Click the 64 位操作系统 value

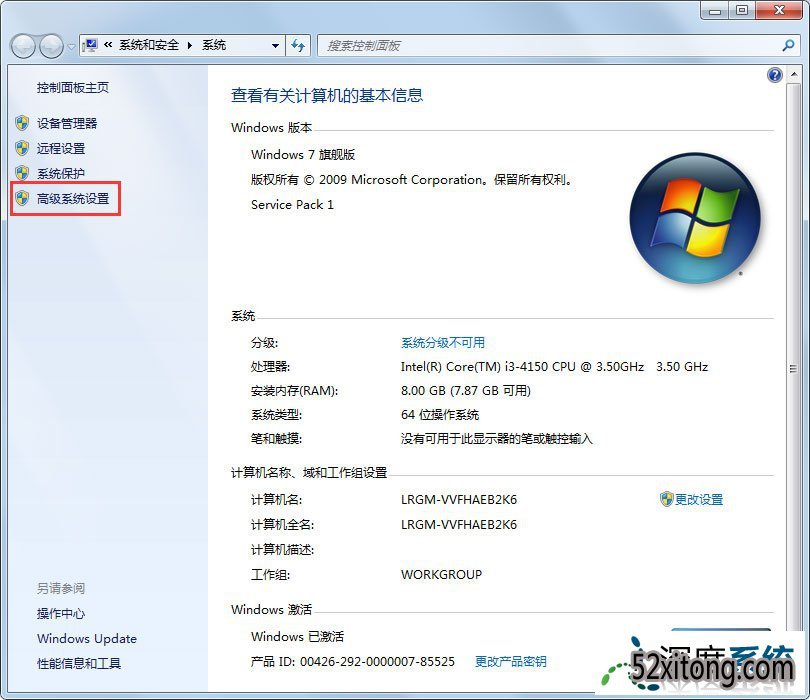(x=440, y=415)
